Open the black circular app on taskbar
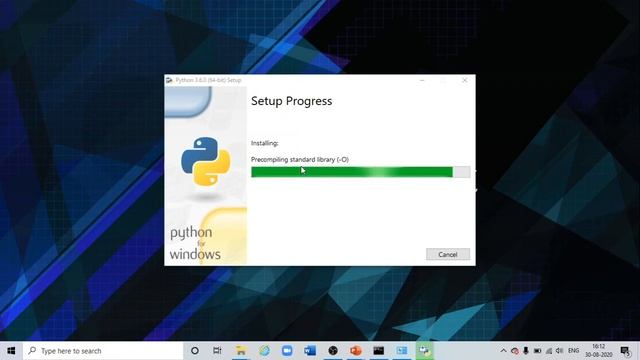The width and height of the screenshot is (640, 360). pos(333,351)
